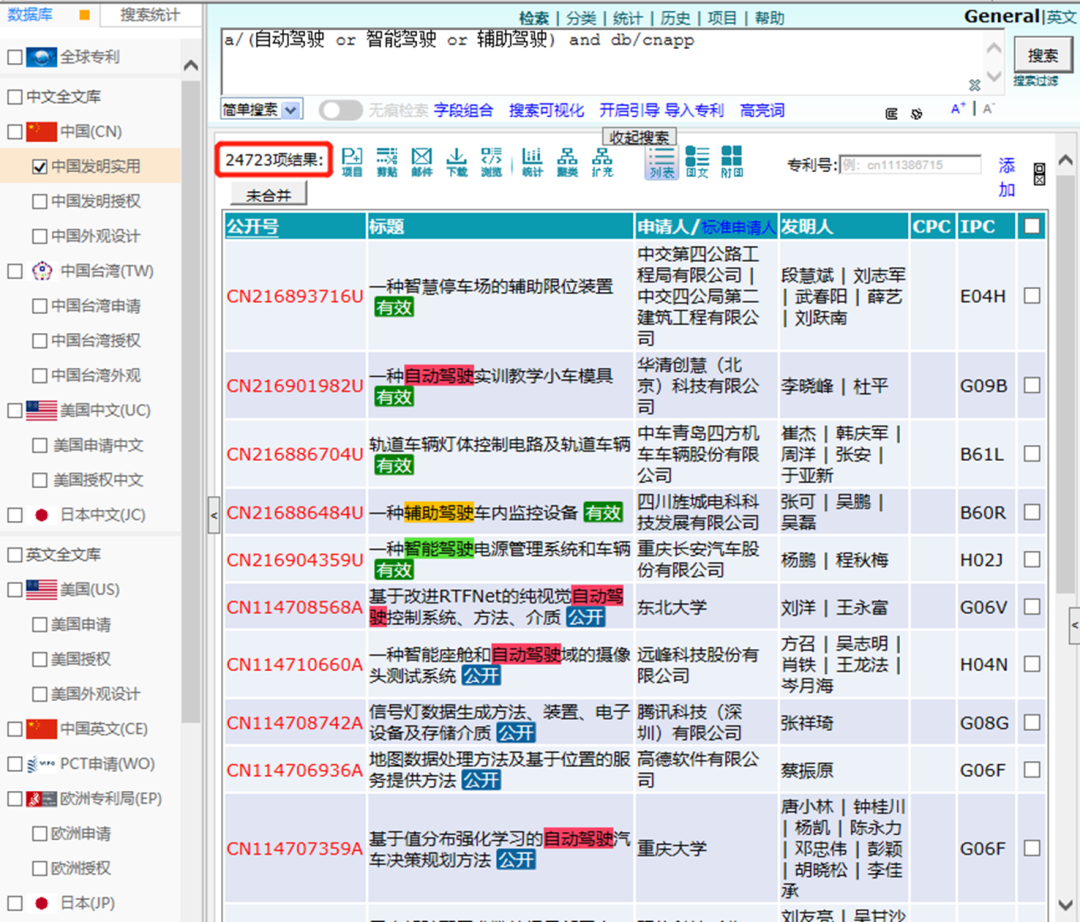The image size is (1080, 922).
Task: Switch to 附图 drawings grid view icon
Action: click(x=732, y=160)
